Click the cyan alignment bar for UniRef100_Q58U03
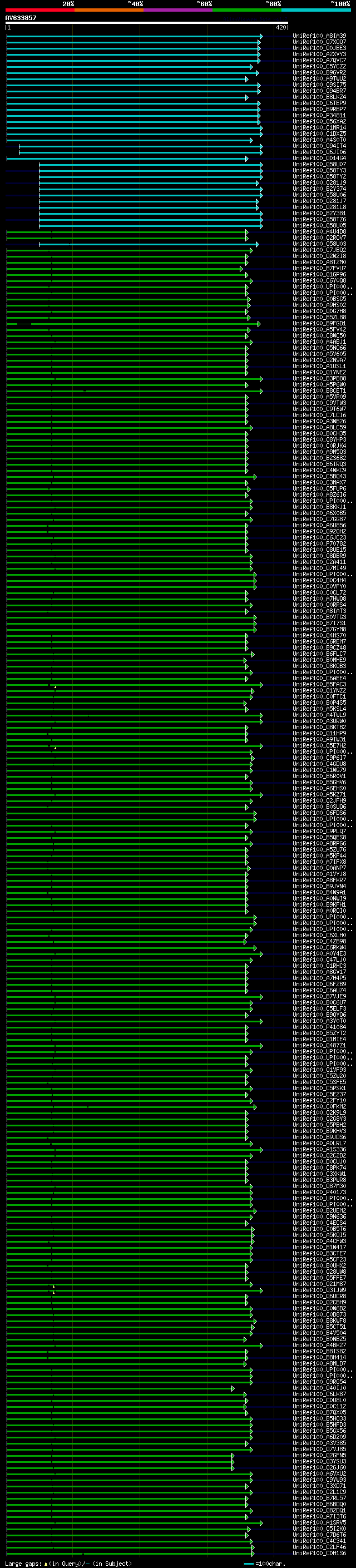 [149, 244]
